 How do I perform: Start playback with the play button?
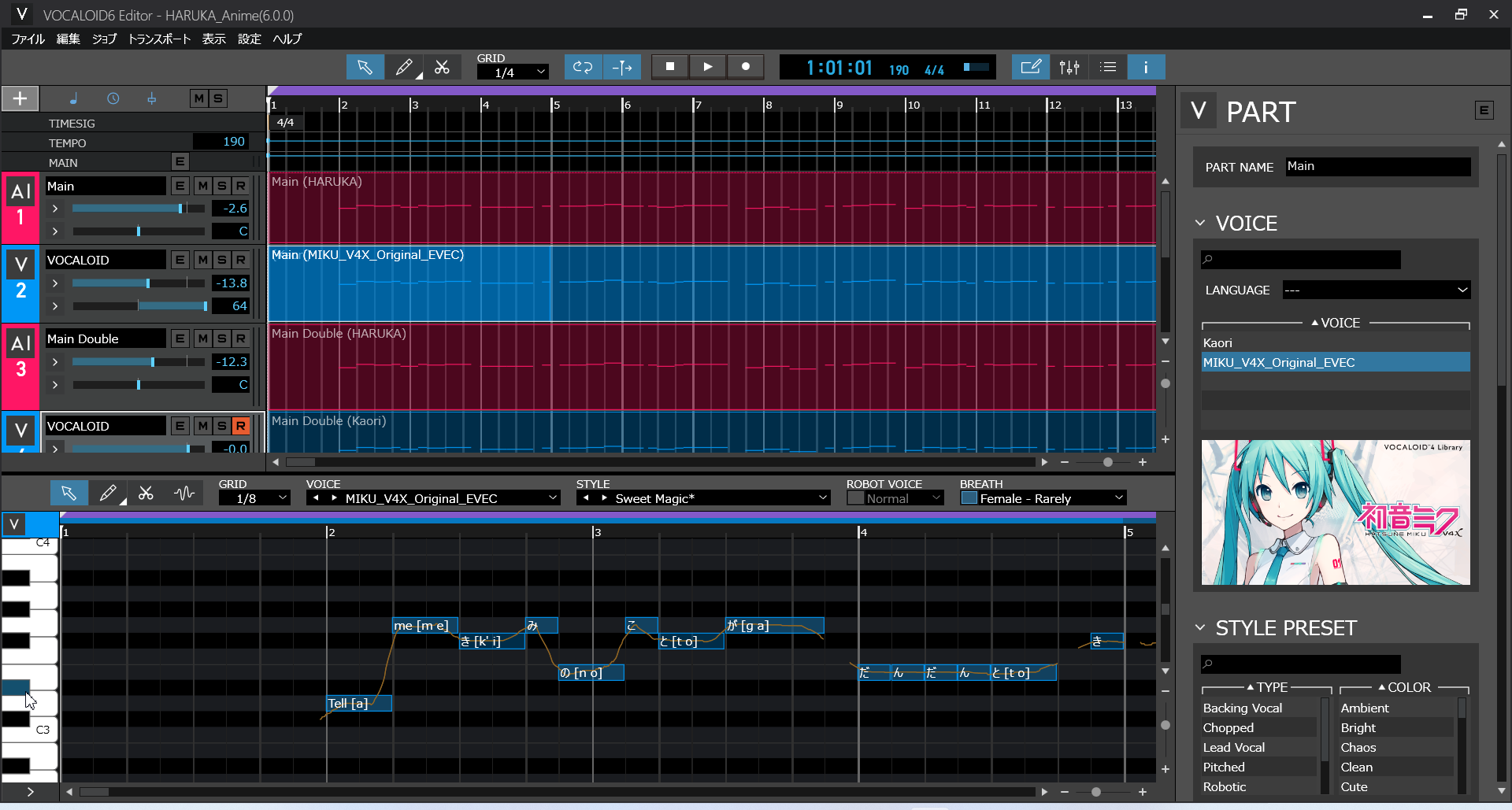click(x=708, y=67)
